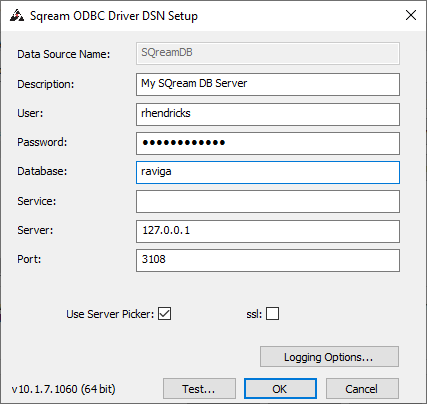Click the Cancel button
427x404 pixels.
[362, 389]
